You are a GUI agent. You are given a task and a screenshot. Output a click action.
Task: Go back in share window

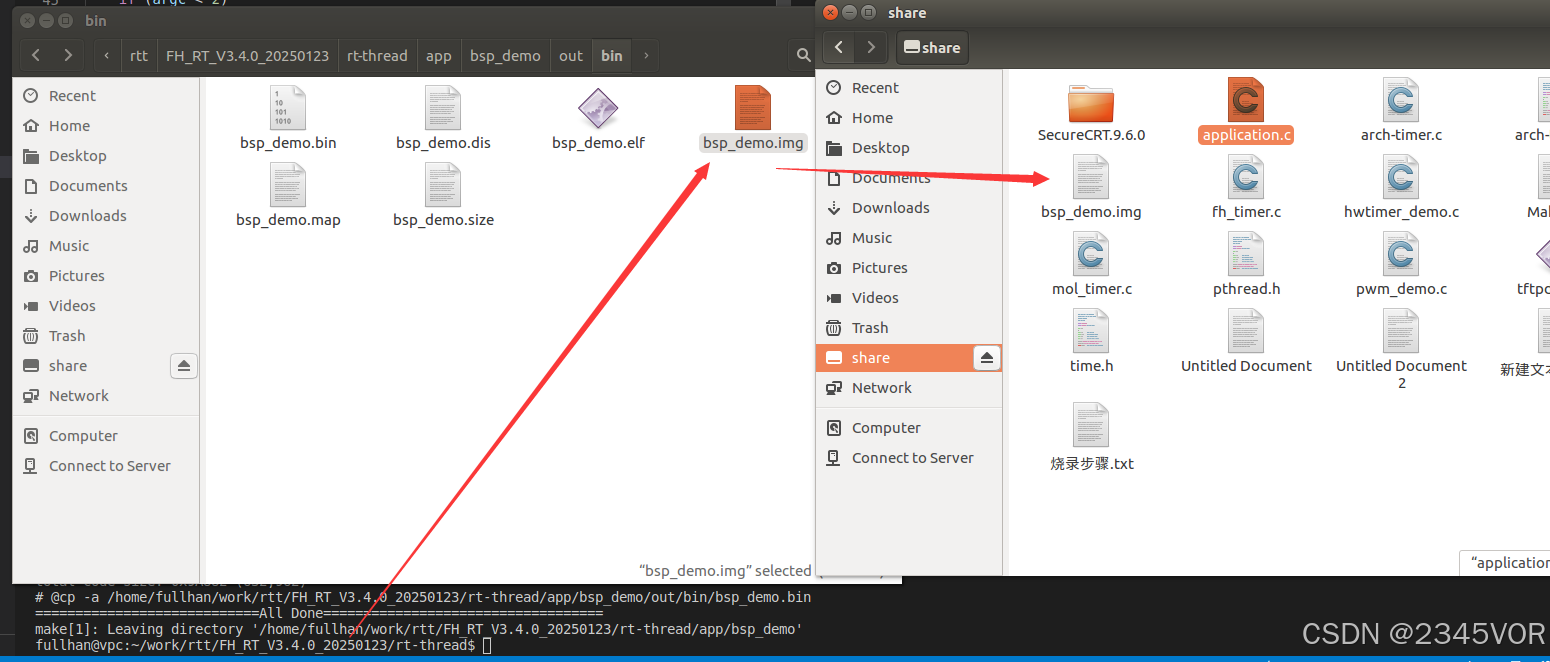838,47
